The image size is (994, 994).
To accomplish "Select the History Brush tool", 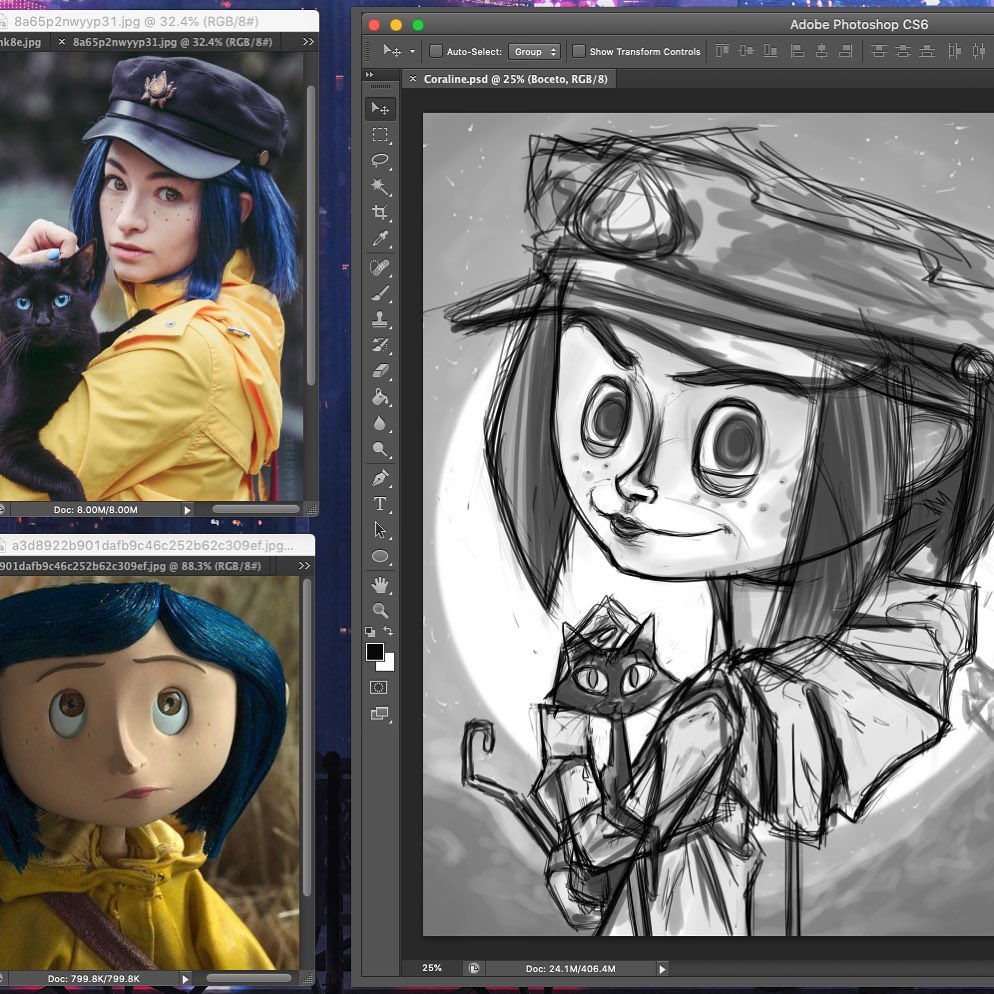I will point(380,345).
